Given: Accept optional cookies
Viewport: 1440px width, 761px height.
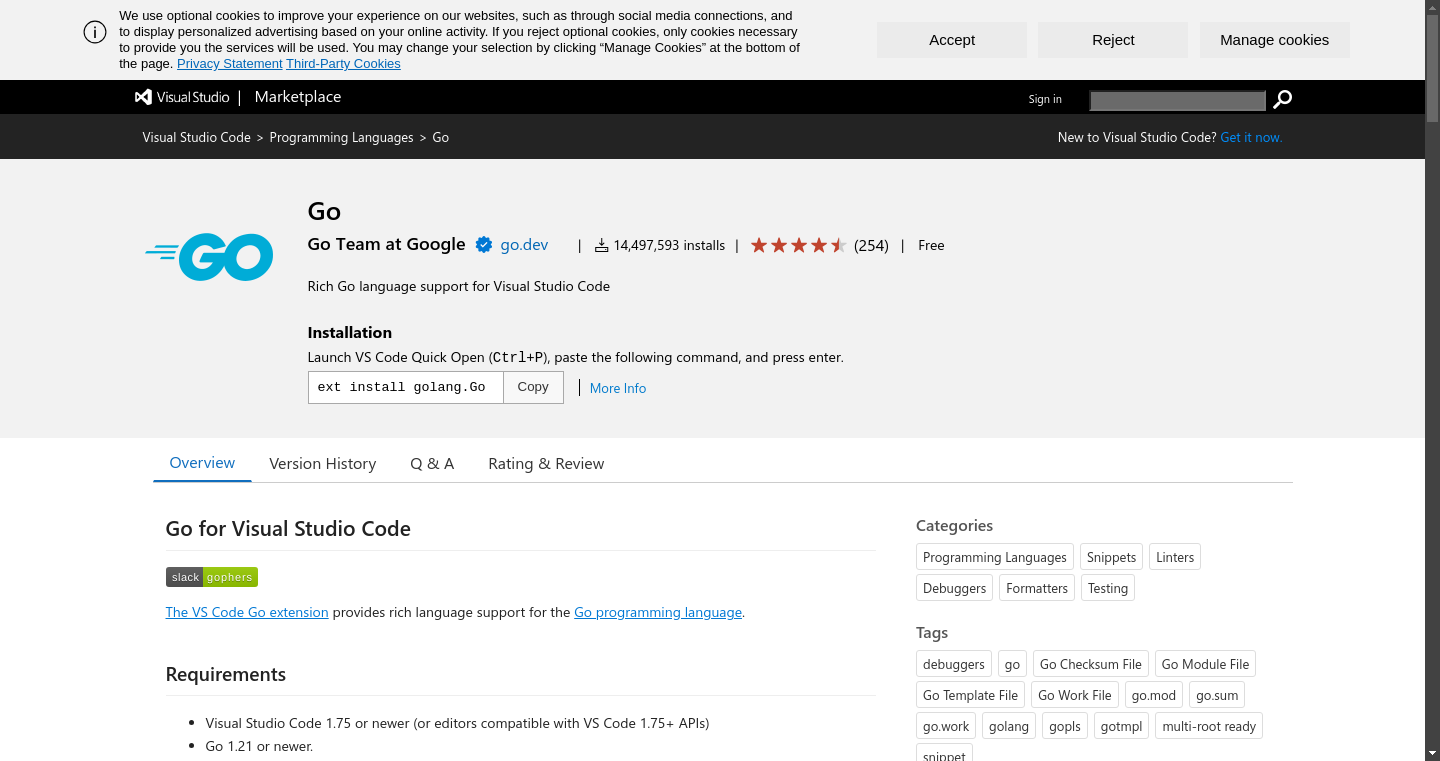Looking at the screenshot, I should (952, 40).
